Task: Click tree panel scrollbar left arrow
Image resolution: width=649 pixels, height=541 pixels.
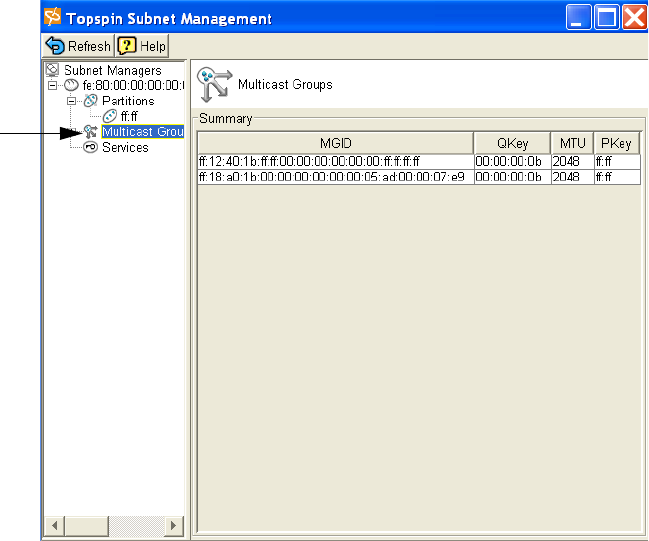Action: [x=55, y=526]
